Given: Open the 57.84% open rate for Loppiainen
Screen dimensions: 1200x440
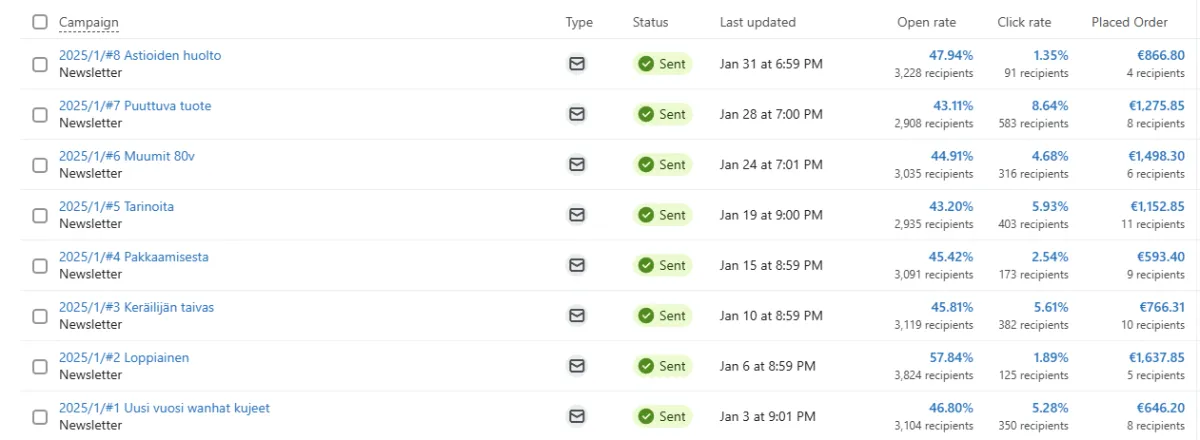Looking at the screenshot, I should pyautogui.click(x=951, y=358).
